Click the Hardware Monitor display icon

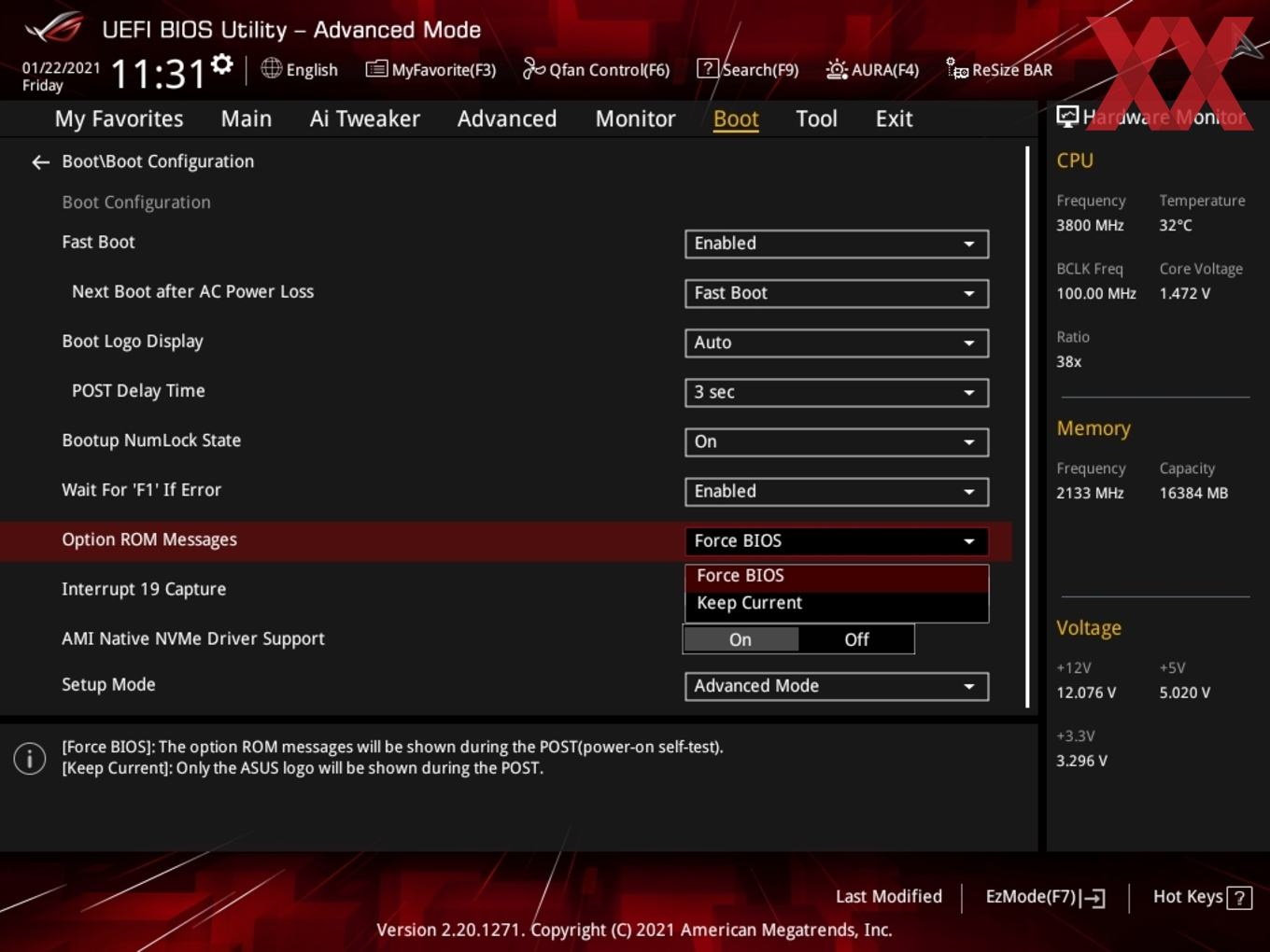1067,117
